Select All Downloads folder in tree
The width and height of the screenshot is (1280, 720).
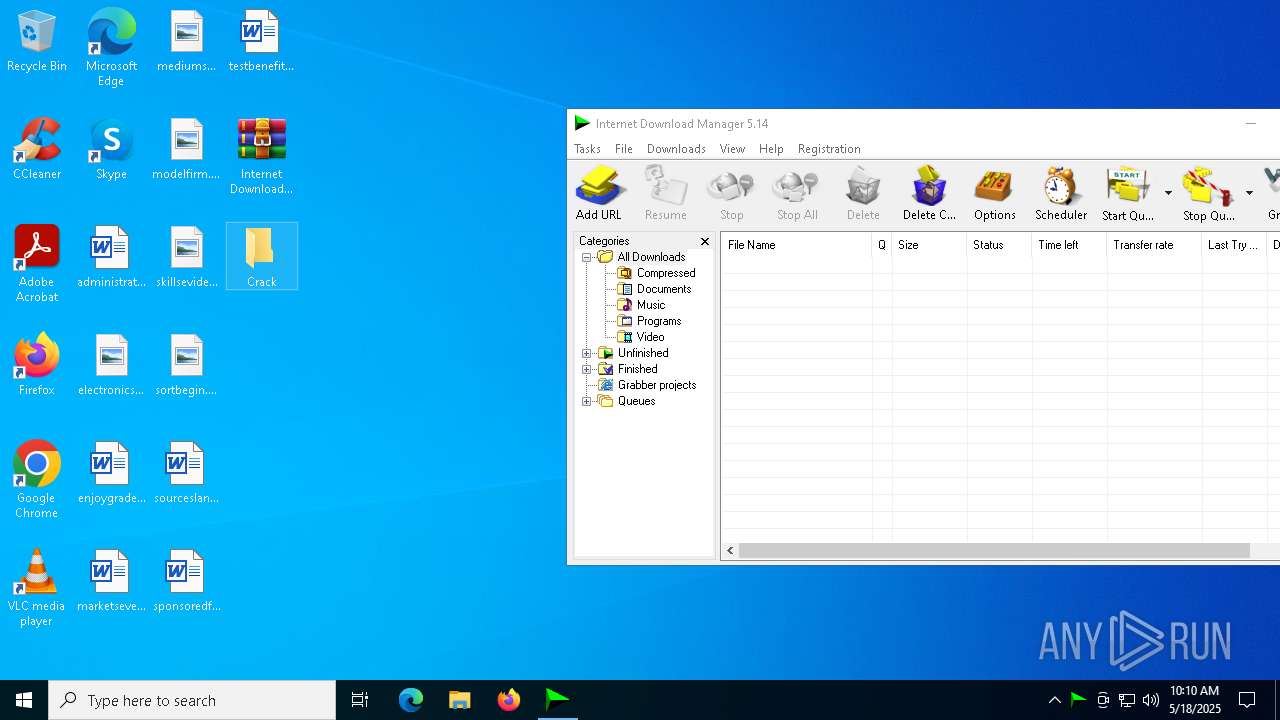coord(641,257)
